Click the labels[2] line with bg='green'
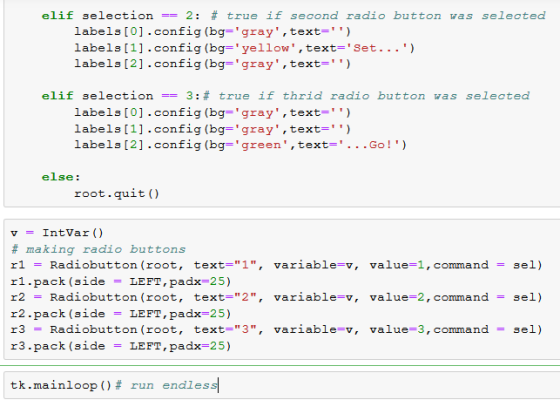 coord(241,145)
